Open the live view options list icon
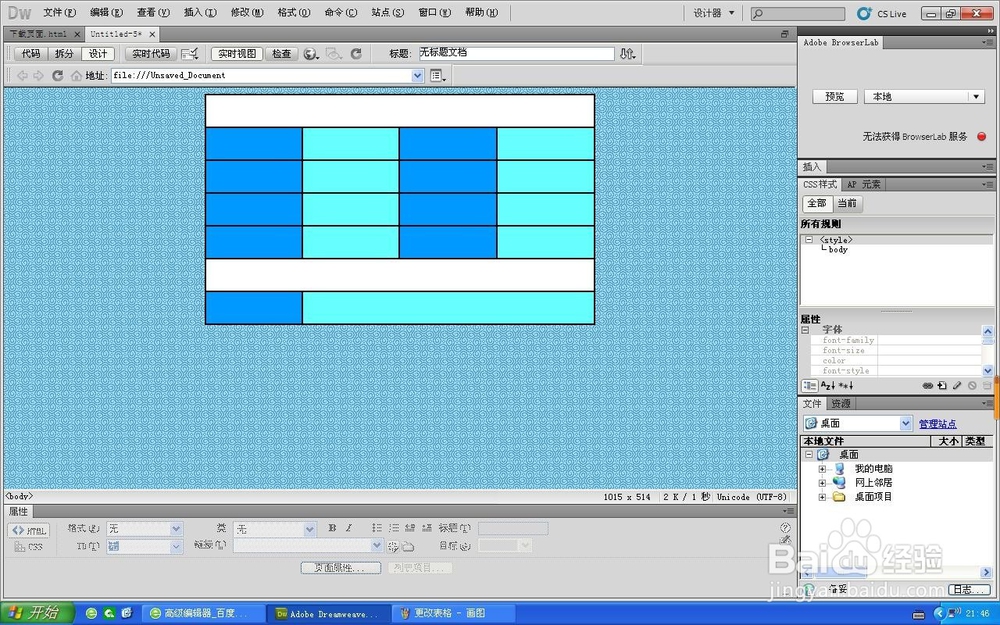Image resolution: width=1000 pixels, height=625 pixels. point(438,76)
